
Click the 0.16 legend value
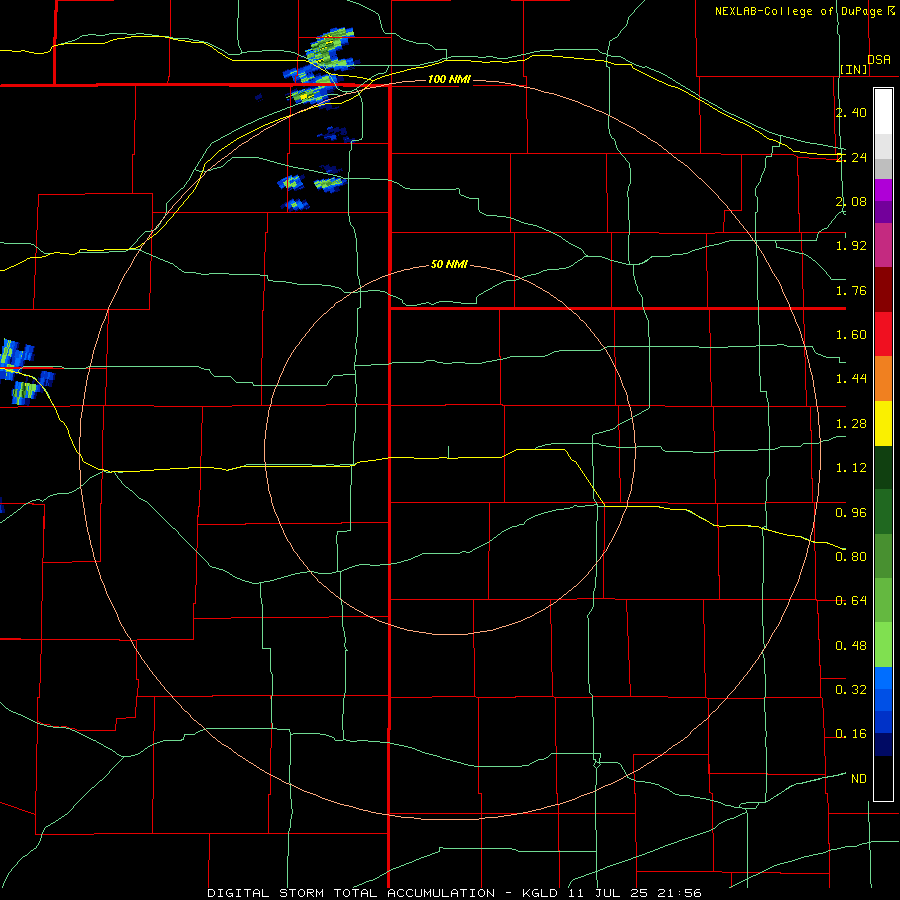point(851,734)
